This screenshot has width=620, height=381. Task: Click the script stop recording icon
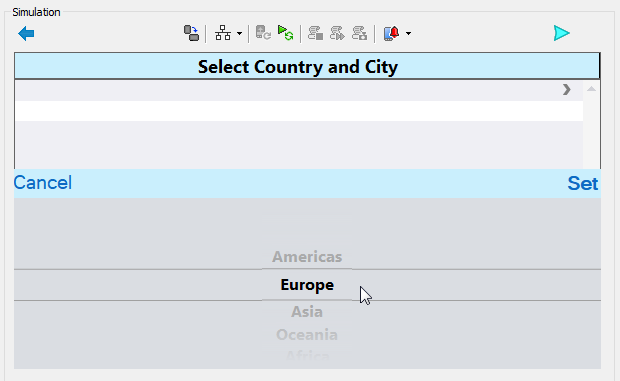coord(316,33)
